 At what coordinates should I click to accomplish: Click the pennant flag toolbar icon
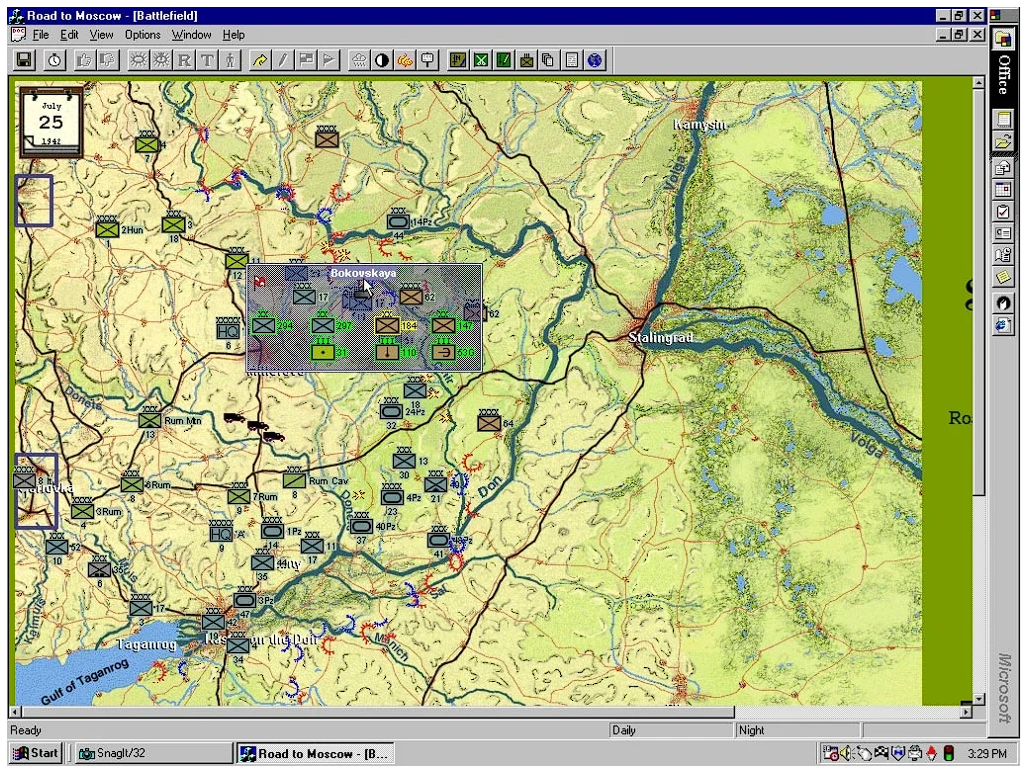tap(329, 61)
